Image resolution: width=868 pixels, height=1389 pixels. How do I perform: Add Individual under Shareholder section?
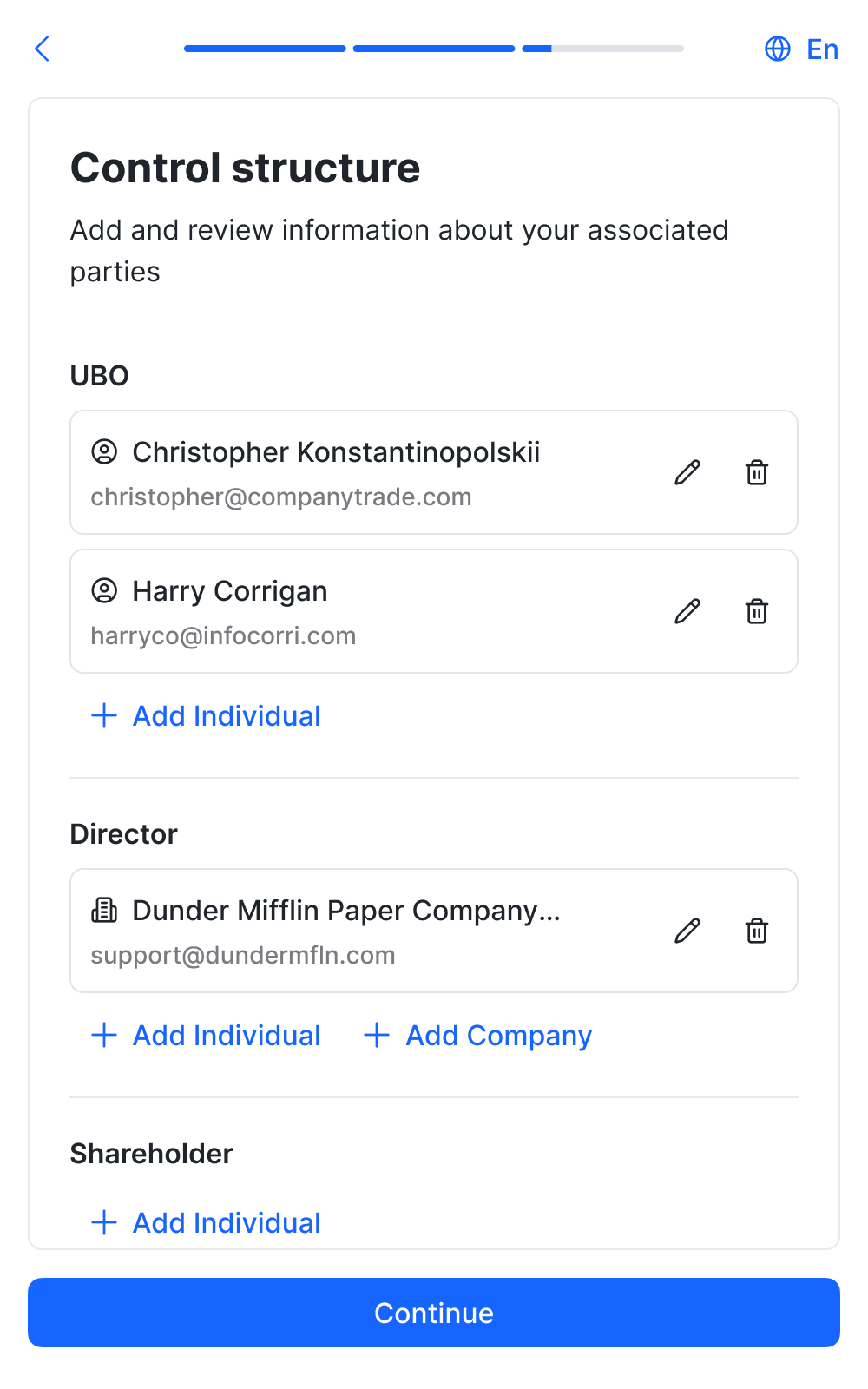207,1223
